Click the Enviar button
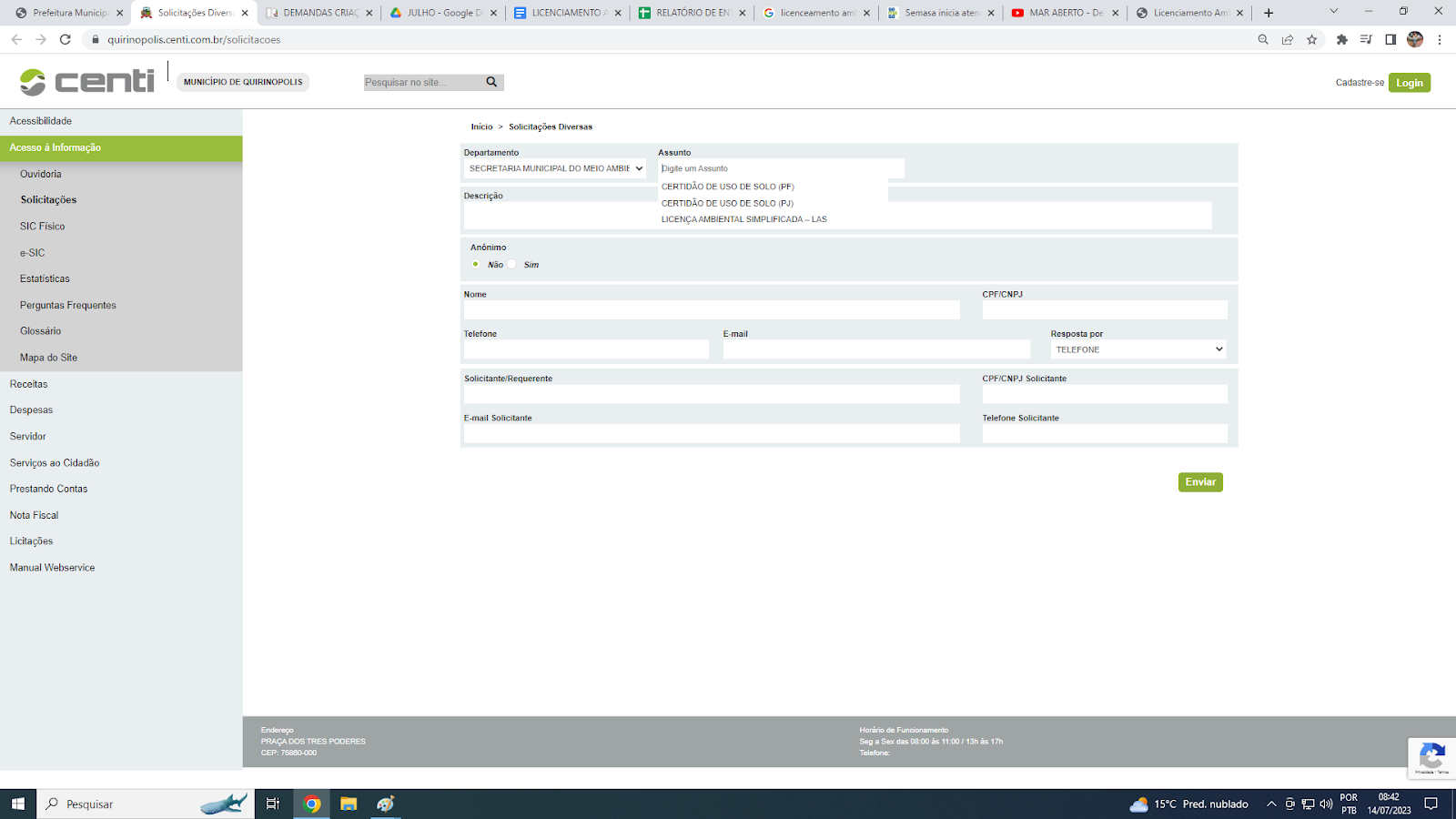The height and width of the screenshot is (819, 1456). (x=1200, y=482)
